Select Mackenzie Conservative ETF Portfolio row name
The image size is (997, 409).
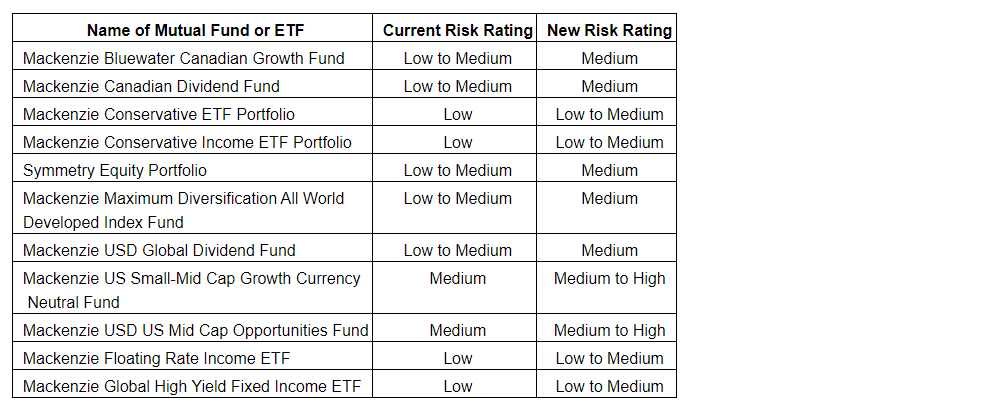pyautogui.click(x=159, y=114)
